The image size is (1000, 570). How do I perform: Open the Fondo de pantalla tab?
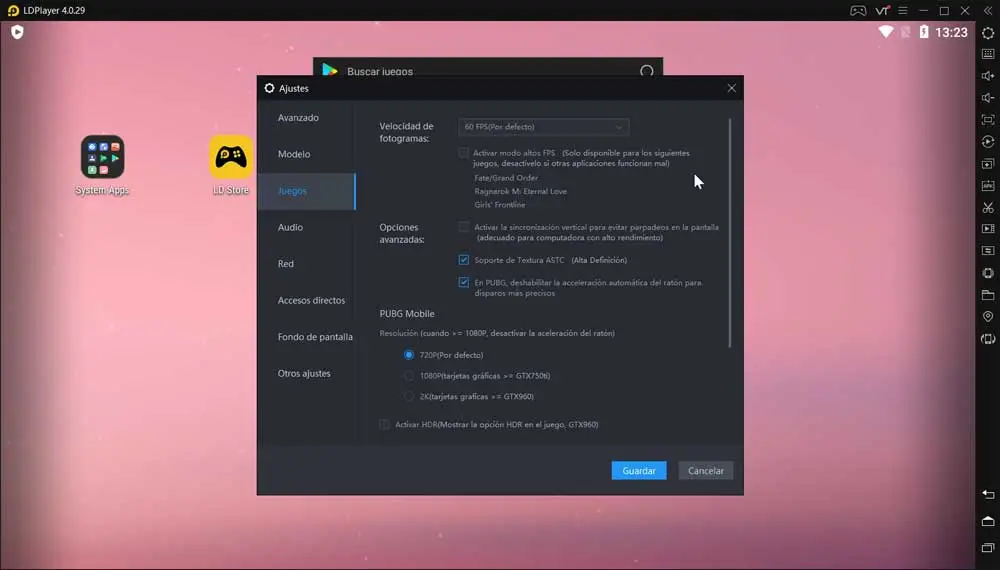[307, 337]
